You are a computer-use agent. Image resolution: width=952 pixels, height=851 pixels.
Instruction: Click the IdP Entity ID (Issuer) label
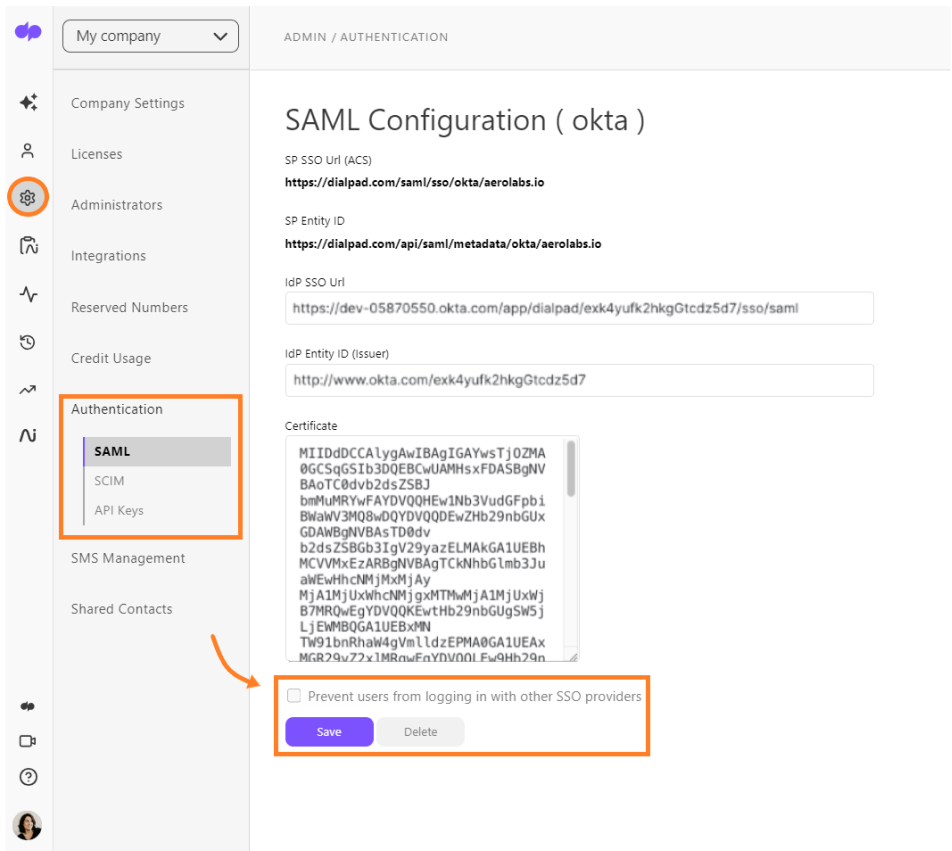[x=337, y=354]
